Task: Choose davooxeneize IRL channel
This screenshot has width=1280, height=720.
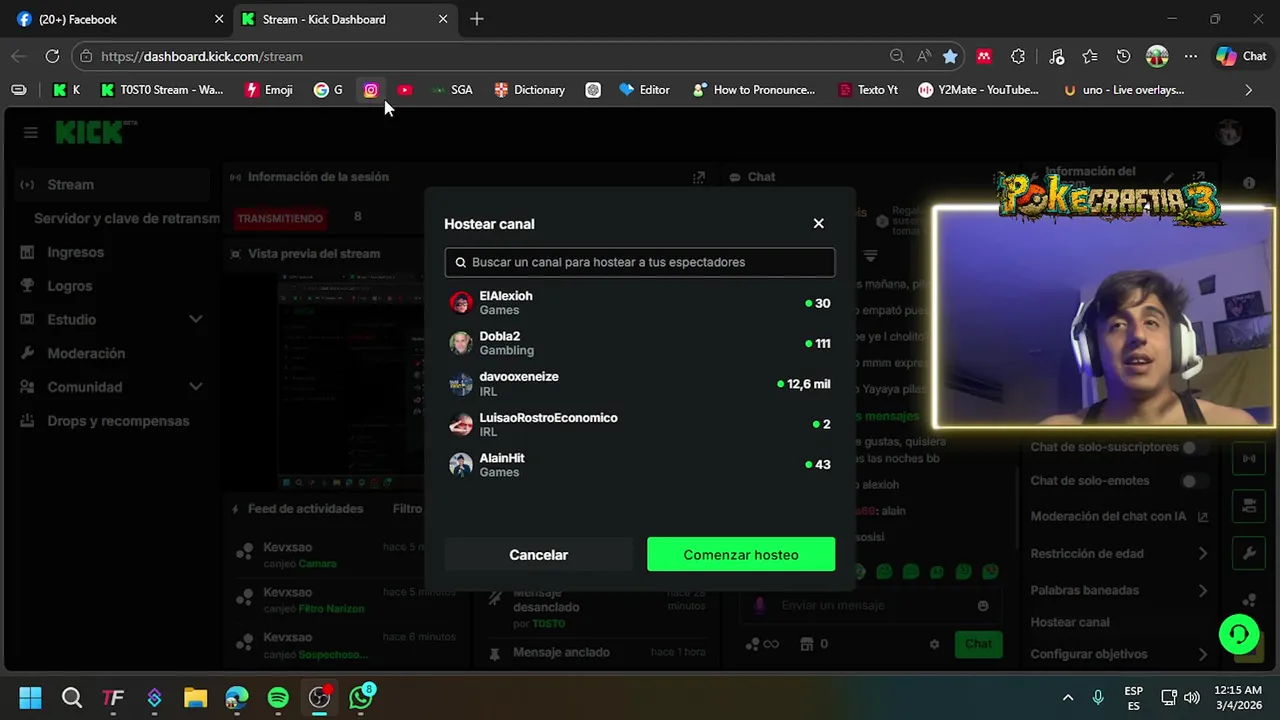Action: 640,384
